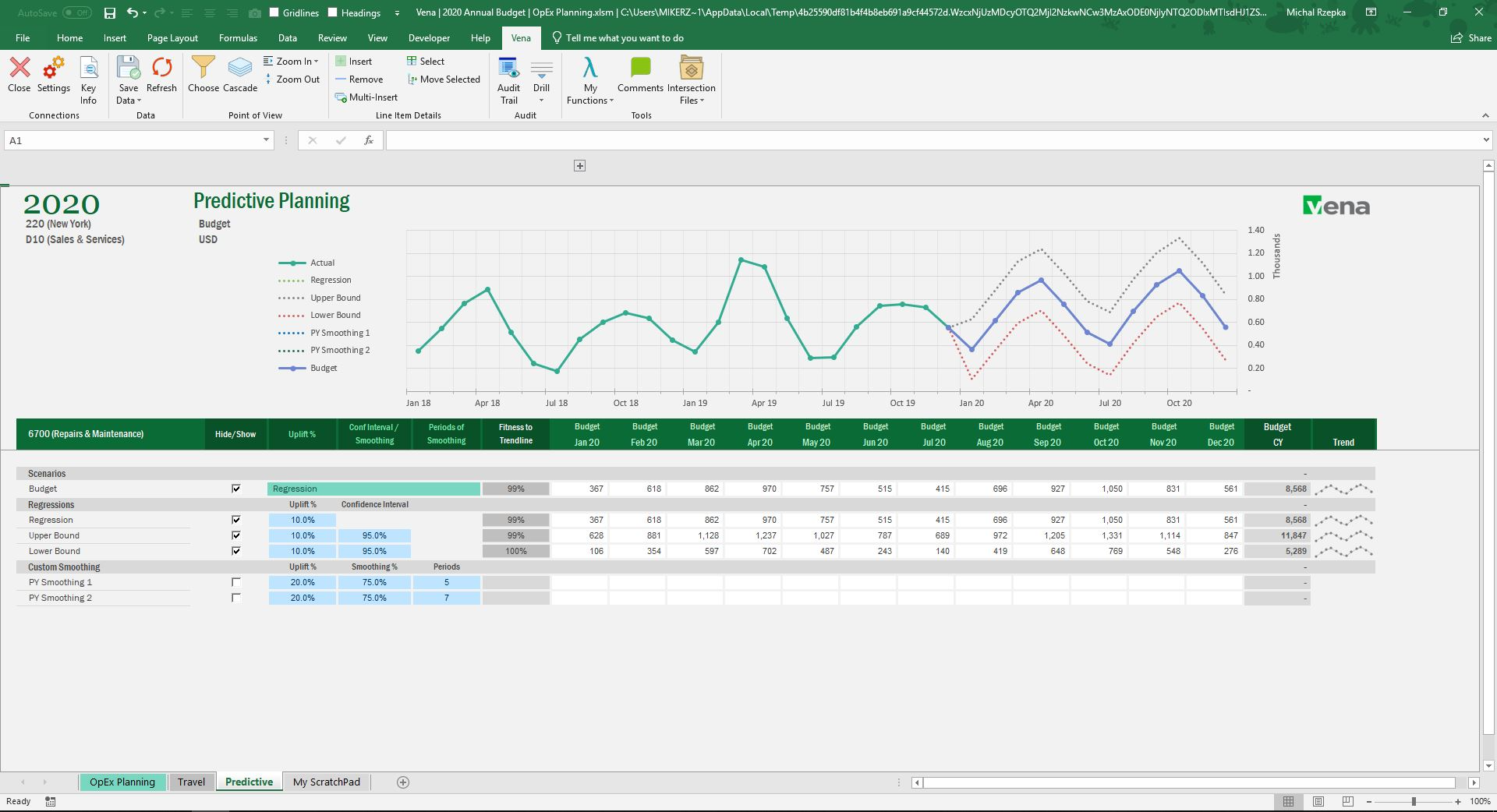1497x812 pixels.
Task: Open the Name Box dropdown arrow
Action: 266,140
